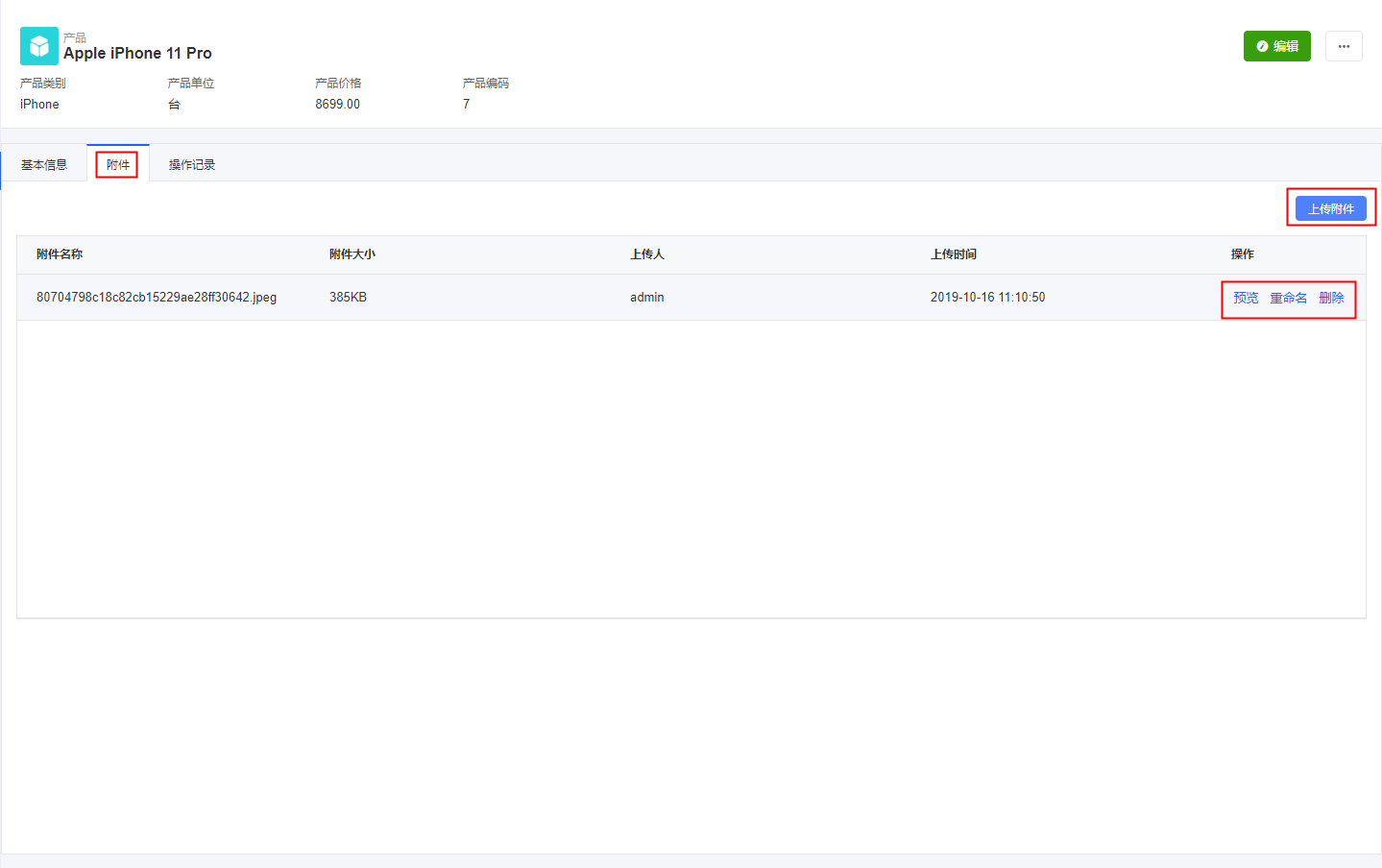Click file name 80704798c18c82cb15229ae28ff30642.jpeg
1382x868 pixels.
(x=157, y=298)
